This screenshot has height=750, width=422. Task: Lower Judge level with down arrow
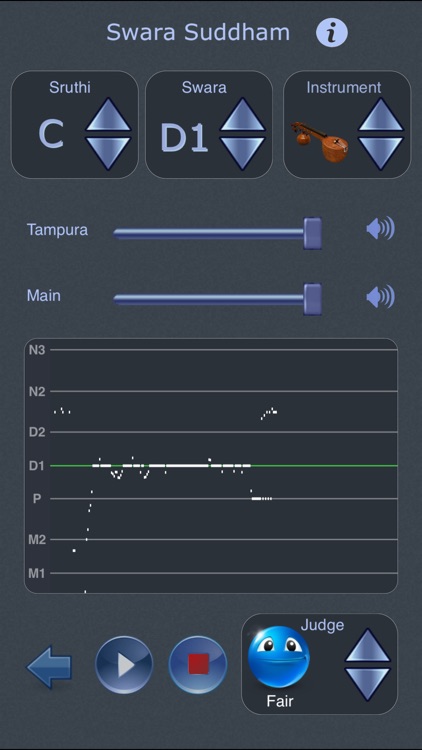point(368,684)
